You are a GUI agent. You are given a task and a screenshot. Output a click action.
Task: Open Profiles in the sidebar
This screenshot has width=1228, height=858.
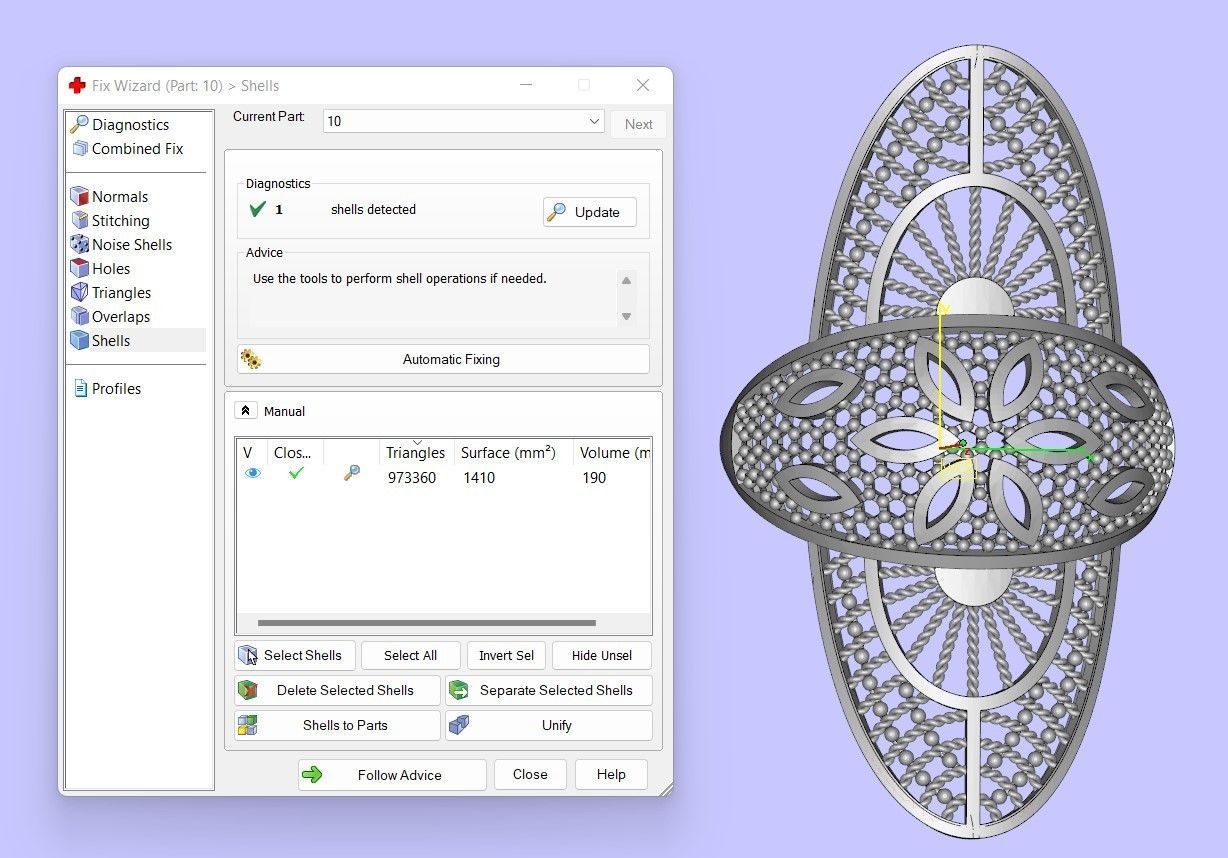coord(116,389)
